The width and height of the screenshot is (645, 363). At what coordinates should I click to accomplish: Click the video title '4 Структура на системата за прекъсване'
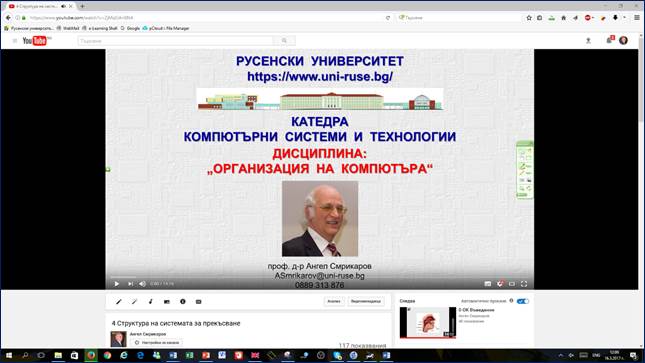point(176,323)
